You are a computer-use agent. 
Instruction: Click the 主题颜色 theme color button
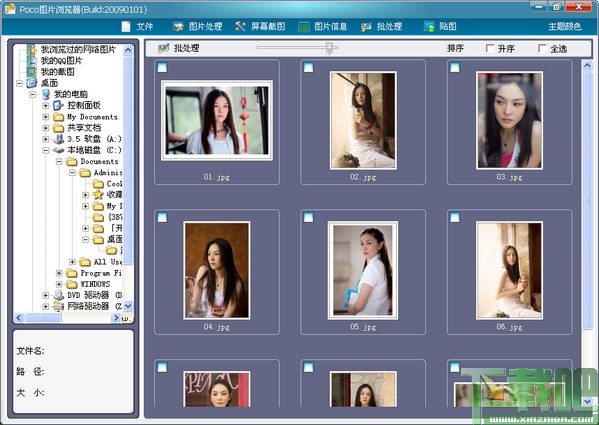coord(565,26)
